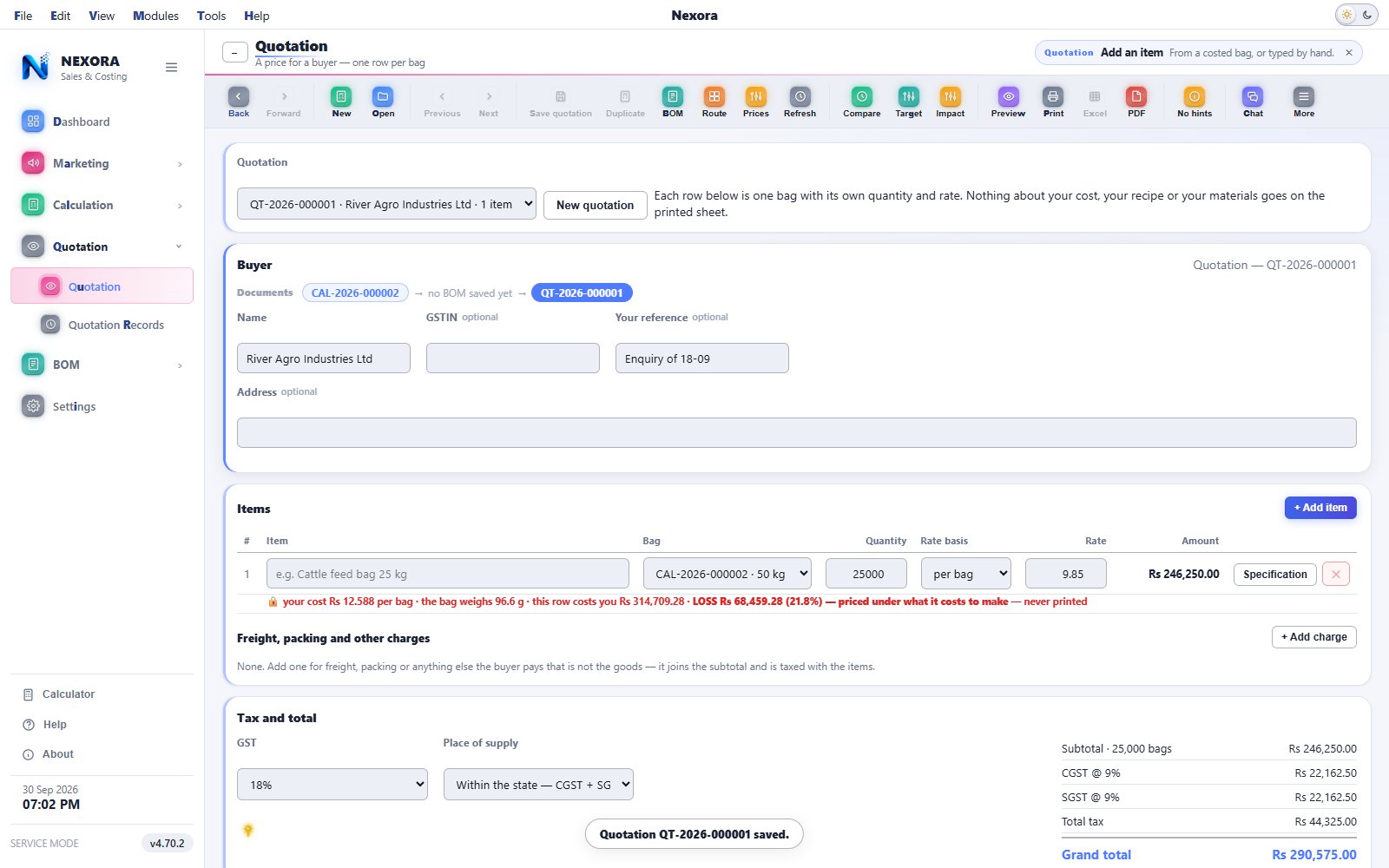The width and height of the screenshot is (1389, 868).
Task: Open the Bag dropdown for item 1
Action: click(727, 574)
